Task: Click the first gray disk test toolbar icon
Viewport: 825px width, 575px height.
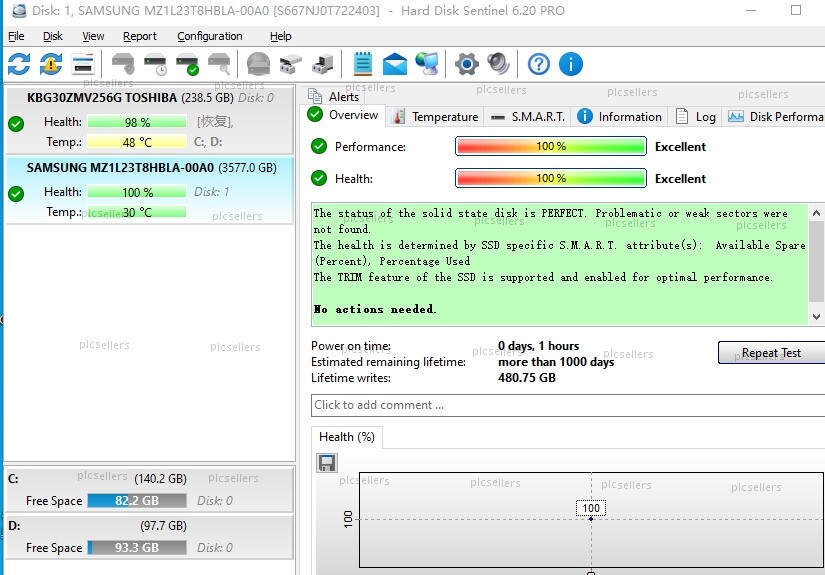Action: pos(123,64)
